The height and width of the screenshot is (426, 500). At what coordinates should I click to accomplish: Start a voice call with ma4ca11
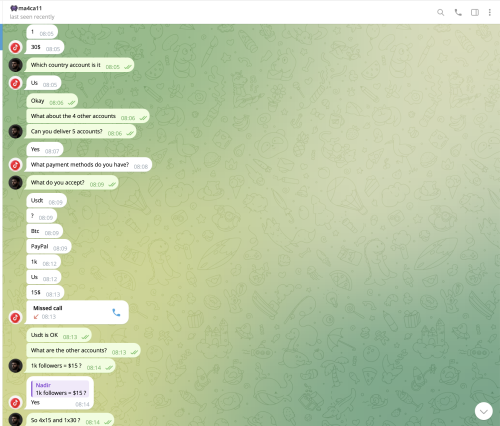[x=458, y=12]
